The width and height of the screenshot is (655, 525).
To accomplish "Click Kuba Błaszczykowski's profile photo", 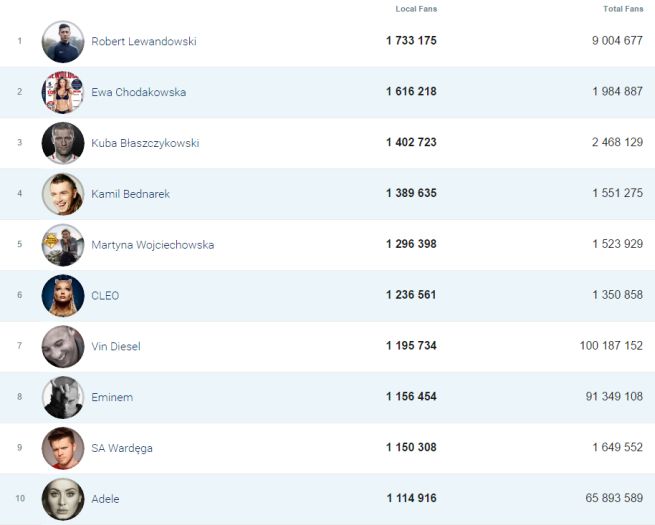I will 63,143.
